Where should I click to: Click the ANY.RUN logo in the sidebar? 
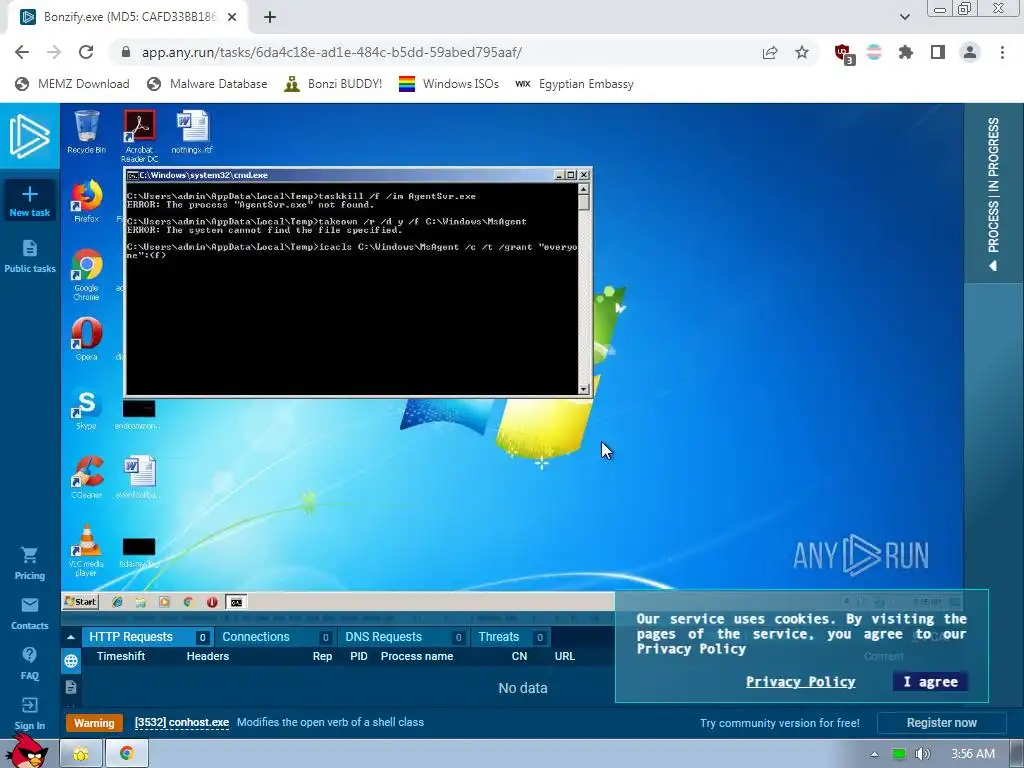tap(29, 136)
